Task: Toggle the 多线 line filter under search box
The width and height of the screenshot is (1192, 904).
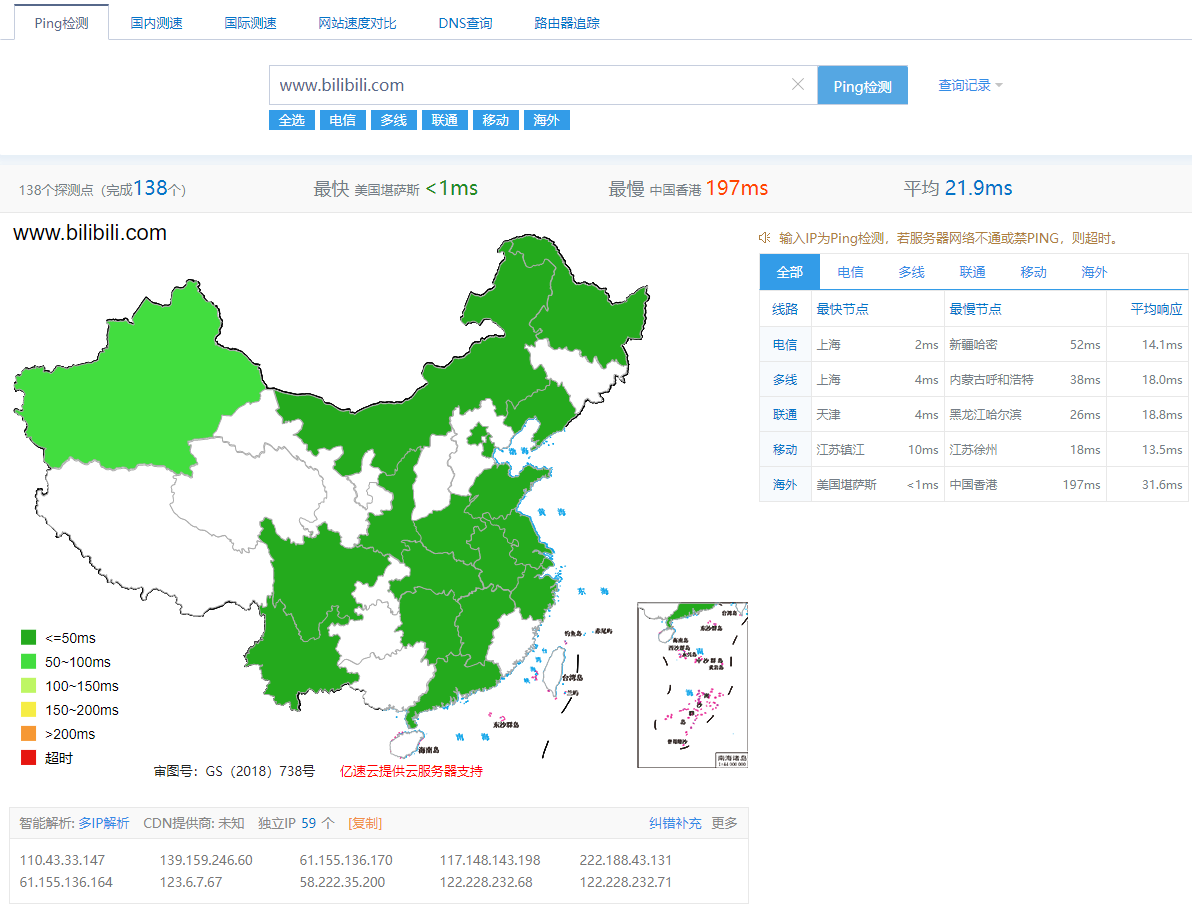Action: tap(394, 120)
